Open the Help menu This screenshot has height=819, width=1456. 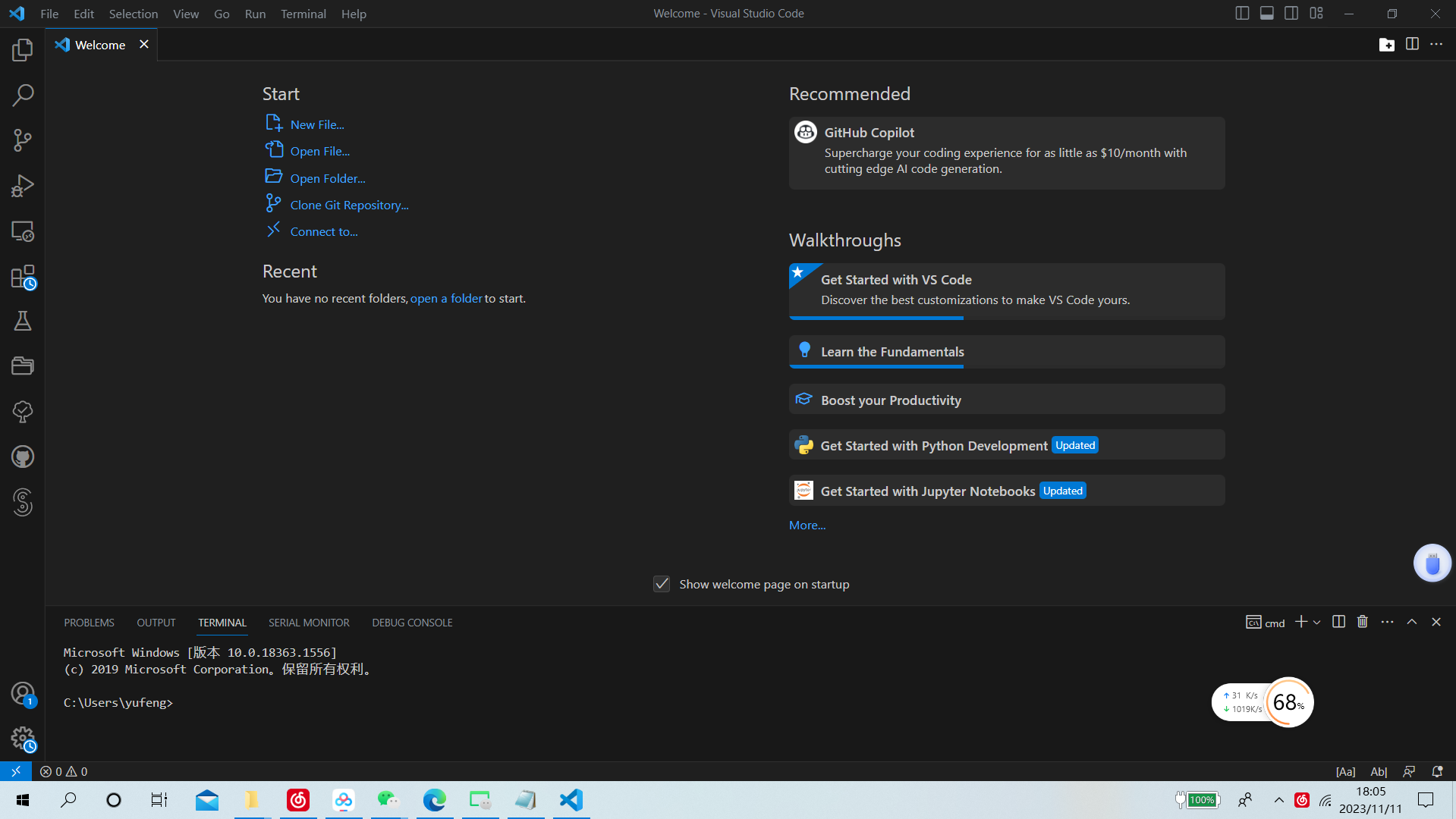[354, 14]
